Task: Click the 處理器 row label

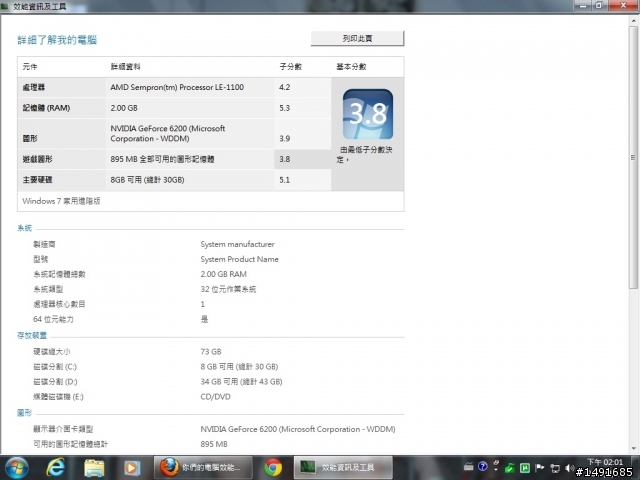Action: coord(33,87)
